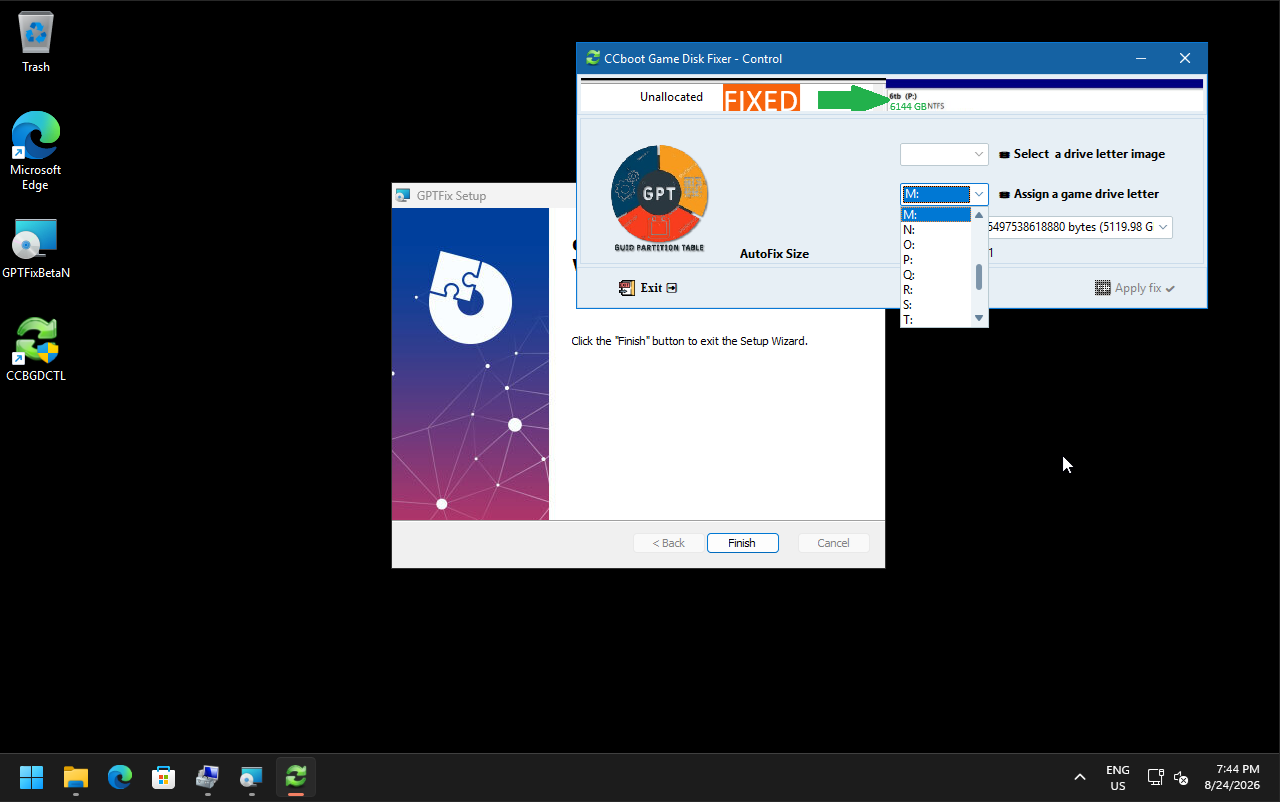Choose S: in the drive letter list
The height and width of the screenshot is (802, 1280).
(x=936, y=304)
